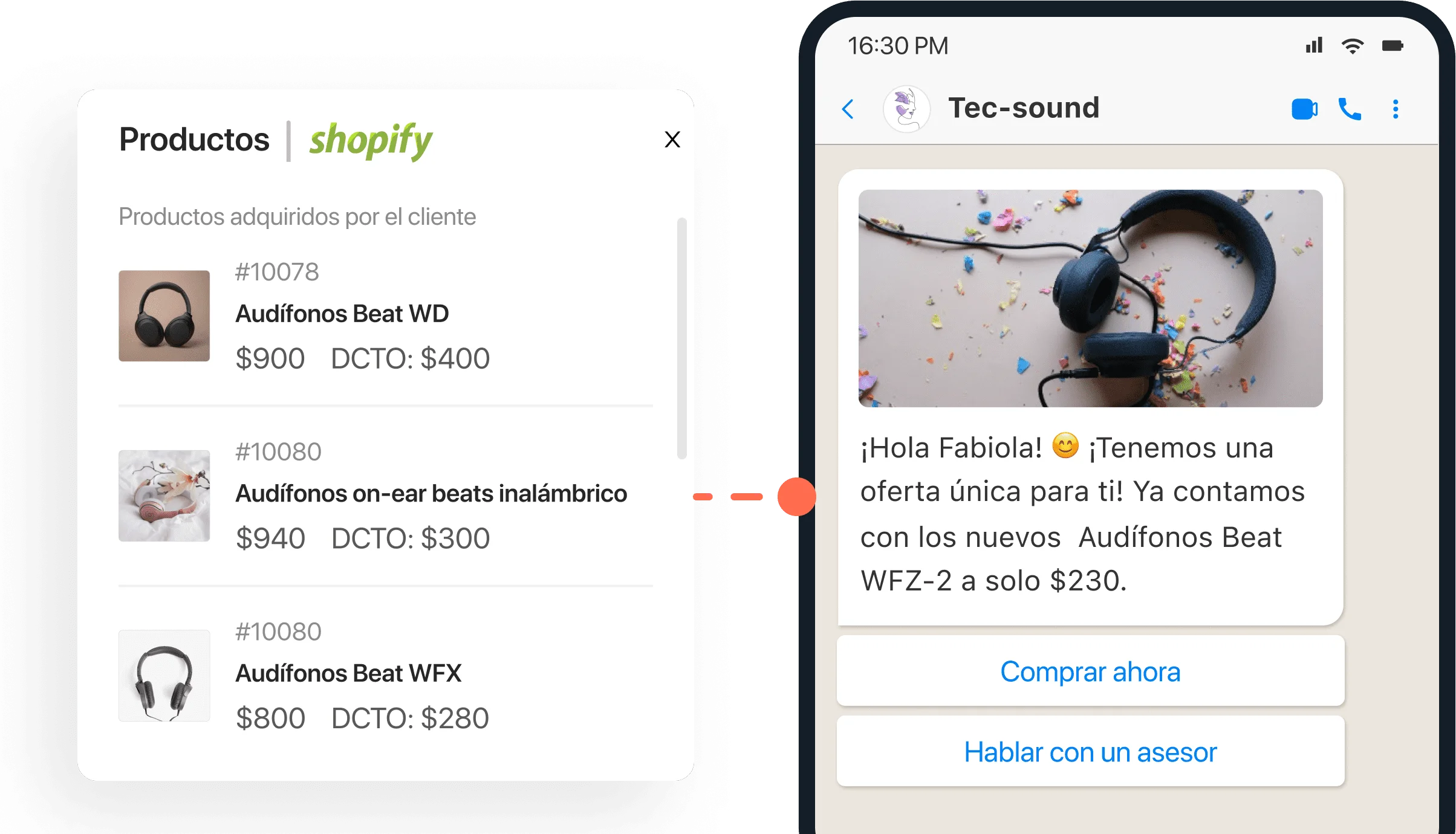Open the headphones promo image in chat

pos(1090,299)
